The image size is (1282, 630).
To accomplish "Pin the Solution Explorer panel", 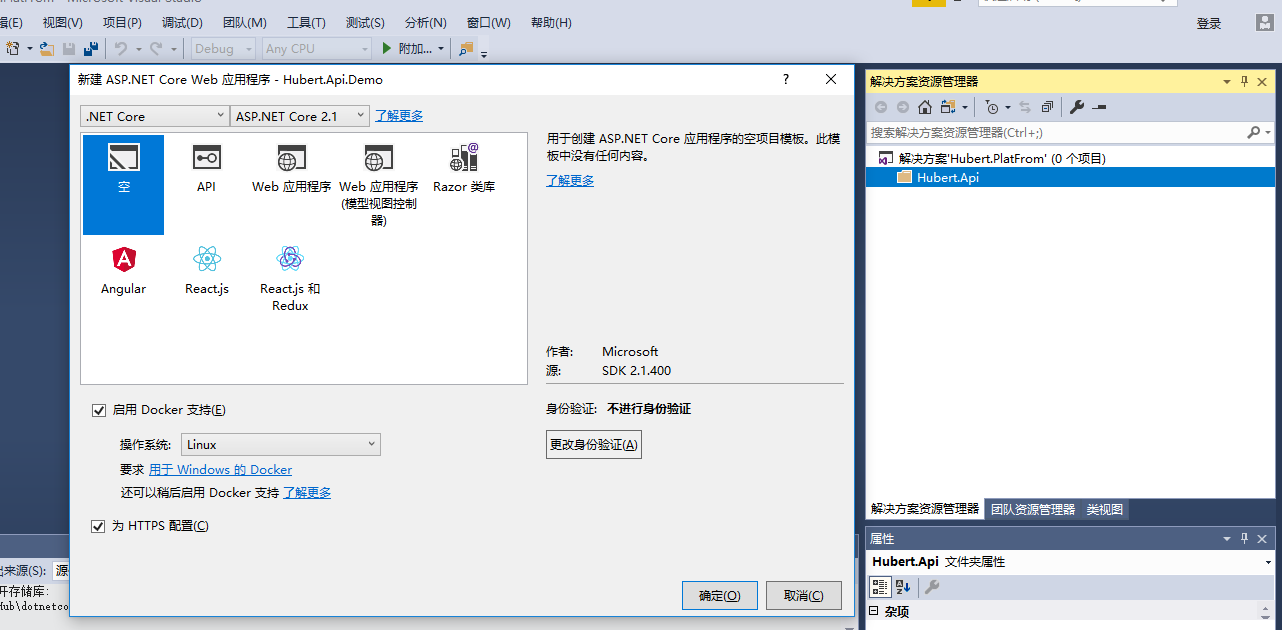I will click(1245, 81).
